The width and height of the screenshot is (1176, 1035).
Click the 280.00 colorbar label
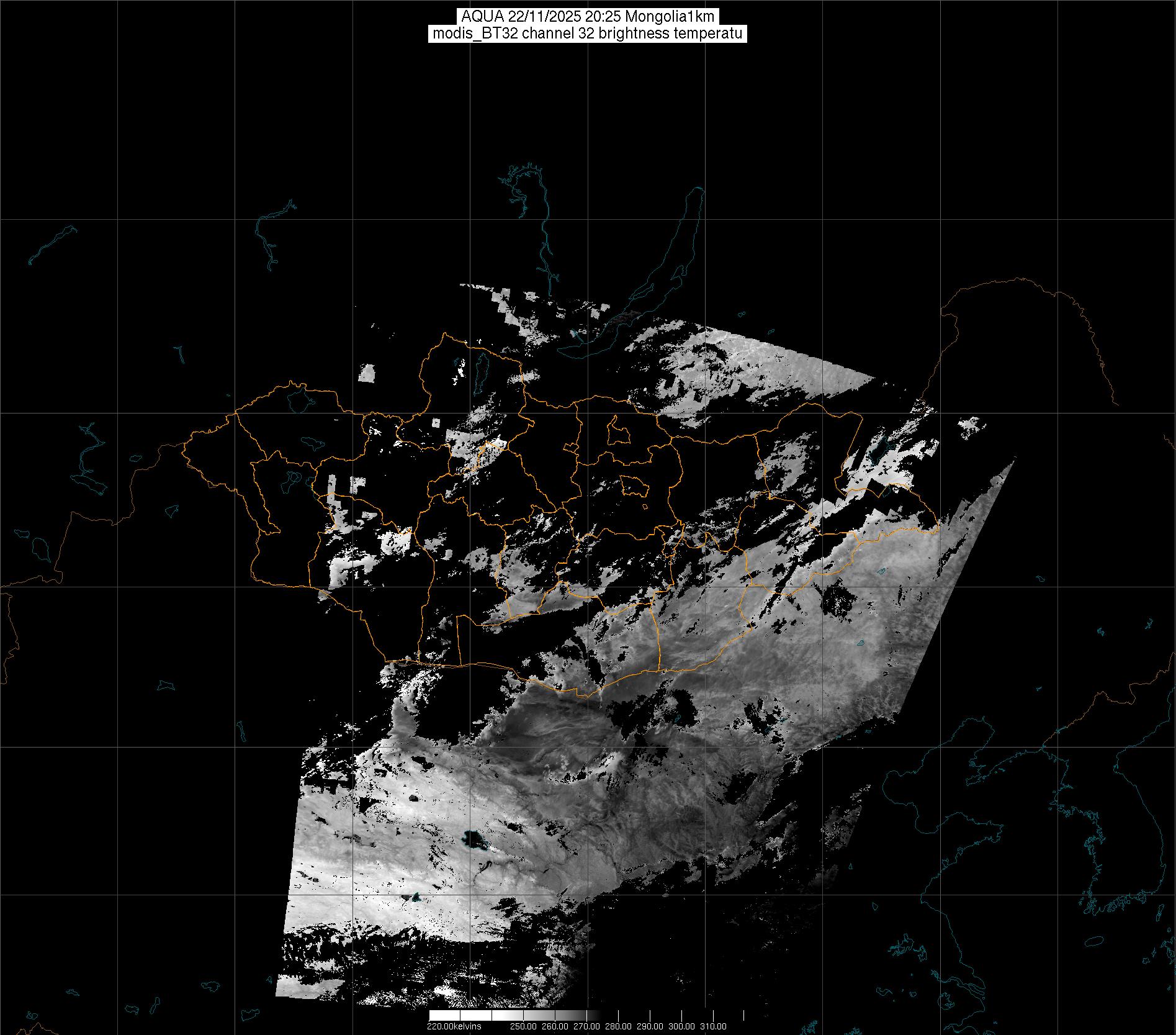point(618,1026)
